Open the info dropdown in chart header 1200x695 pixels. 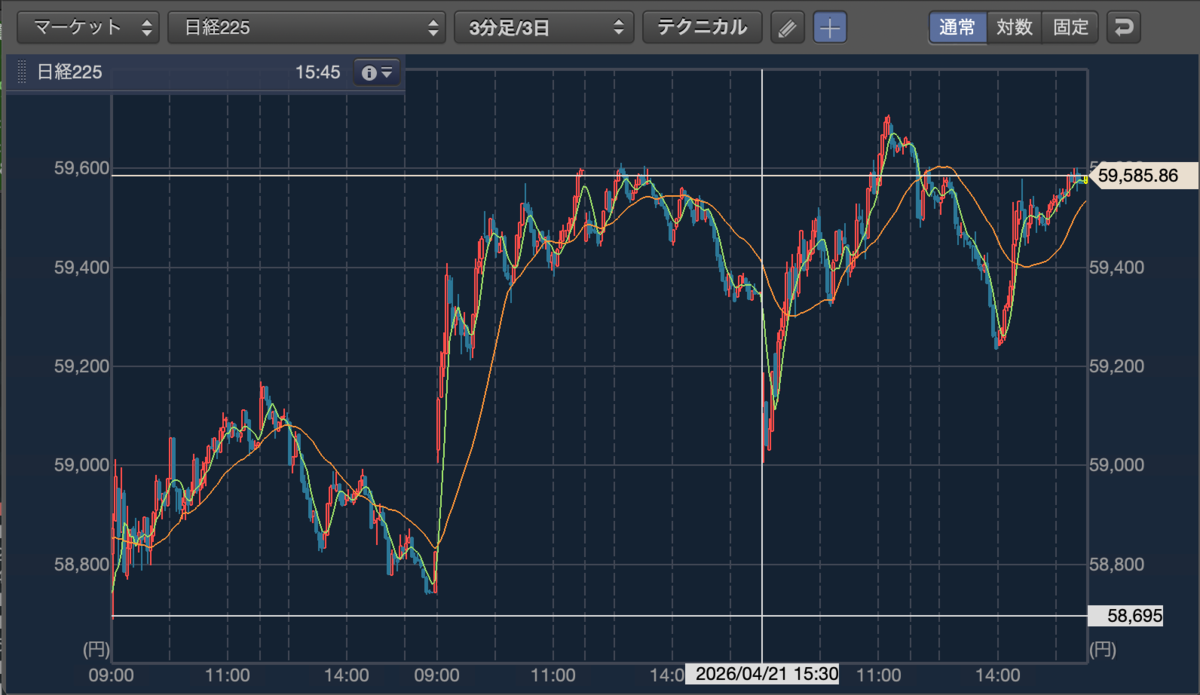pos(378,72)
